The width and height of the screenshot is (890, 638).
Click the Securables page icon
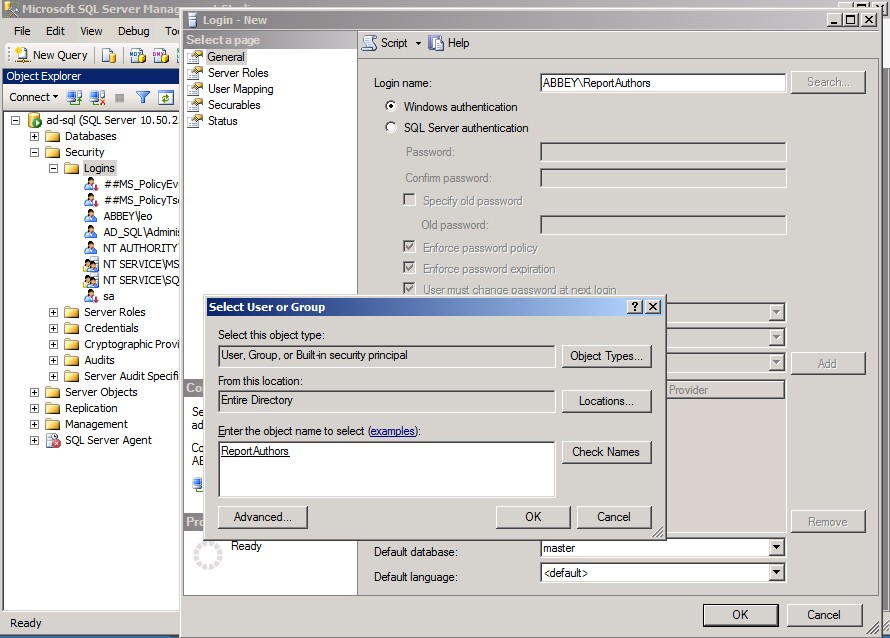pos(195,105)
